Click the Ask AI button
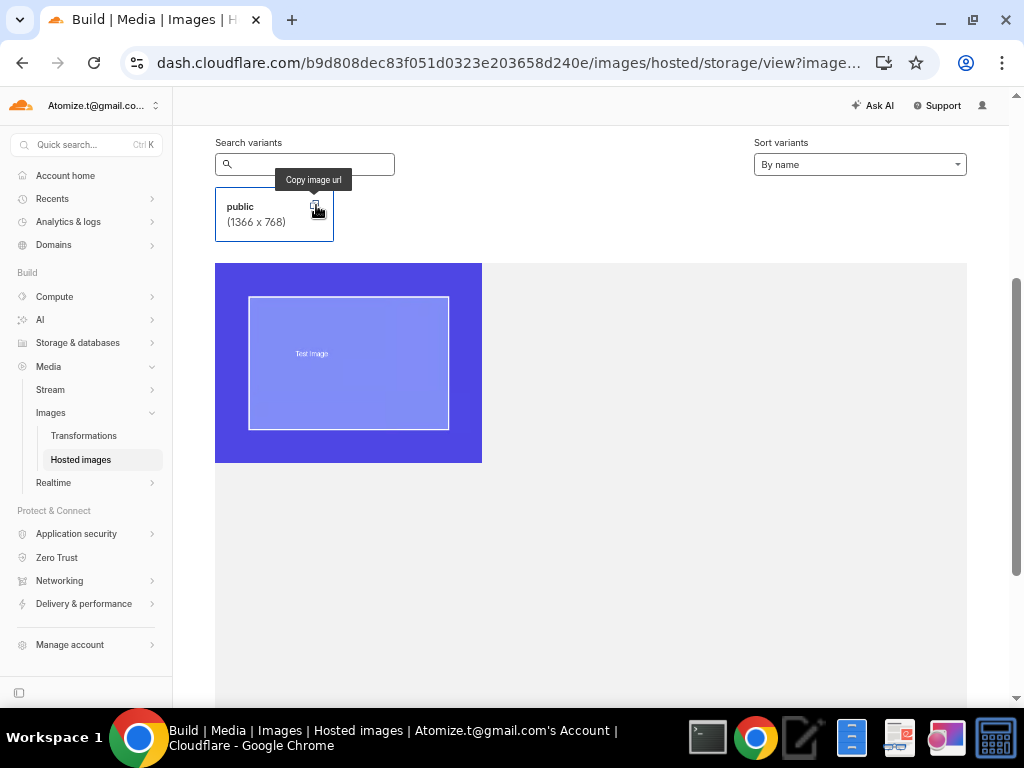The width and height of the screenshot is (1024, 768). [872, 105]
